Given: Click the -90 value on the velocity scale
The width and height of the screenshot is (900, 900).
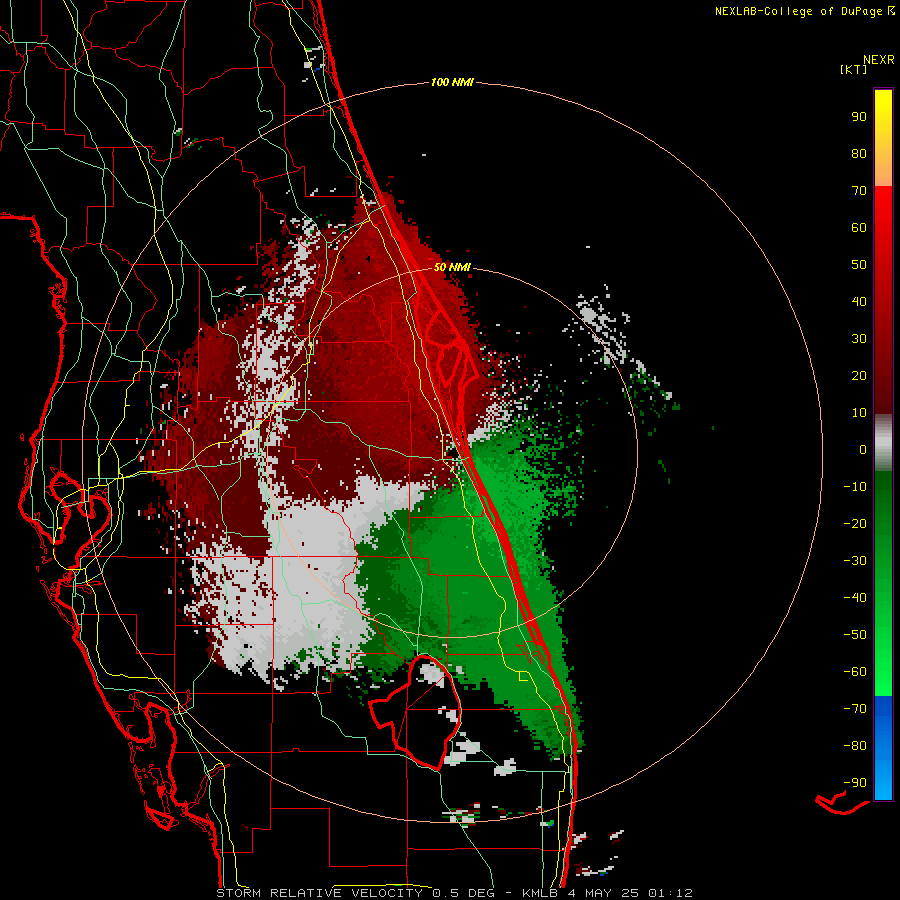Looking at the screenshot, I should 855,783.
